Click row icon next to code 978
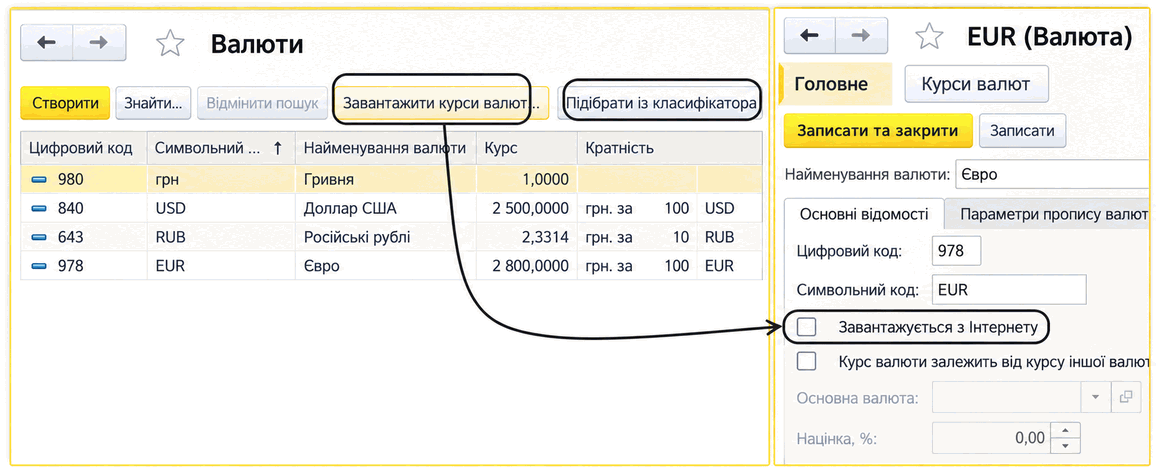This screenshot has height=473, width=1156. point(39,266)
